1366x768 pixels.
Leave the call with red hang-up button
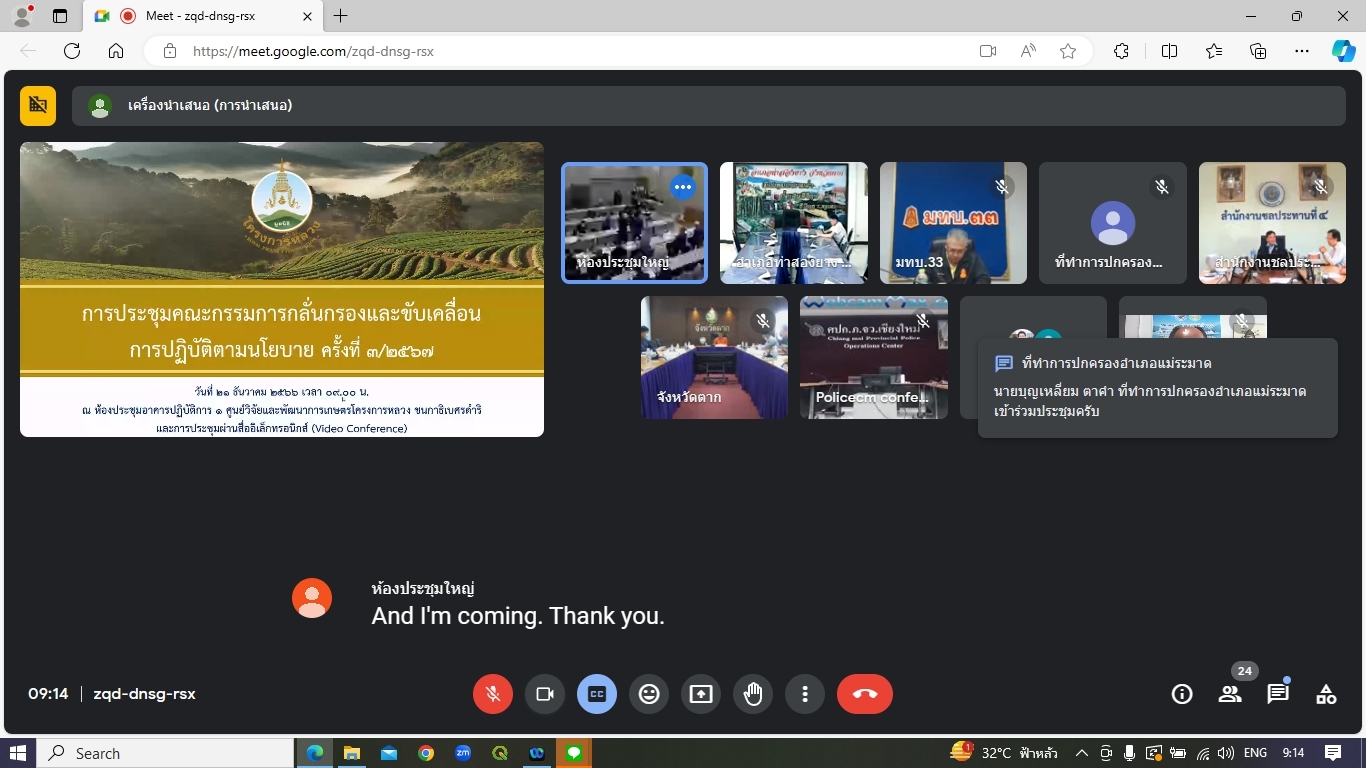pyautogui.click(x=865, y=694)
